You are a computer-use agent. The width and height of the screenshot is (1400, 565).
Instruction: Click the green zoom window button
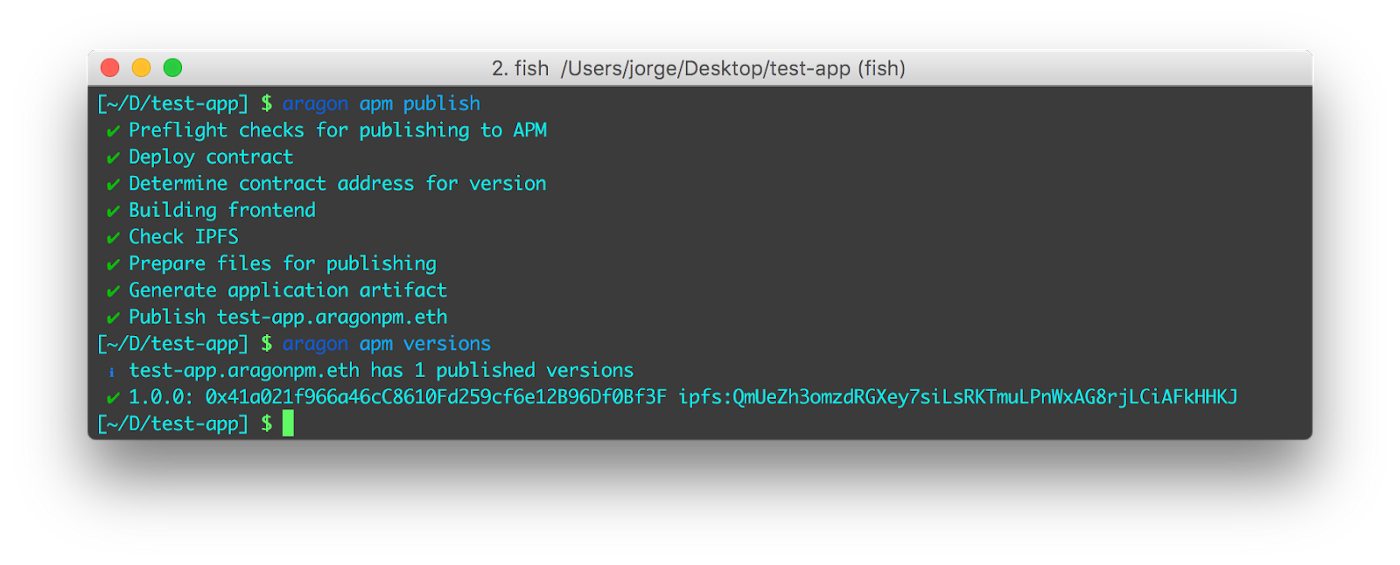[173, 68]
